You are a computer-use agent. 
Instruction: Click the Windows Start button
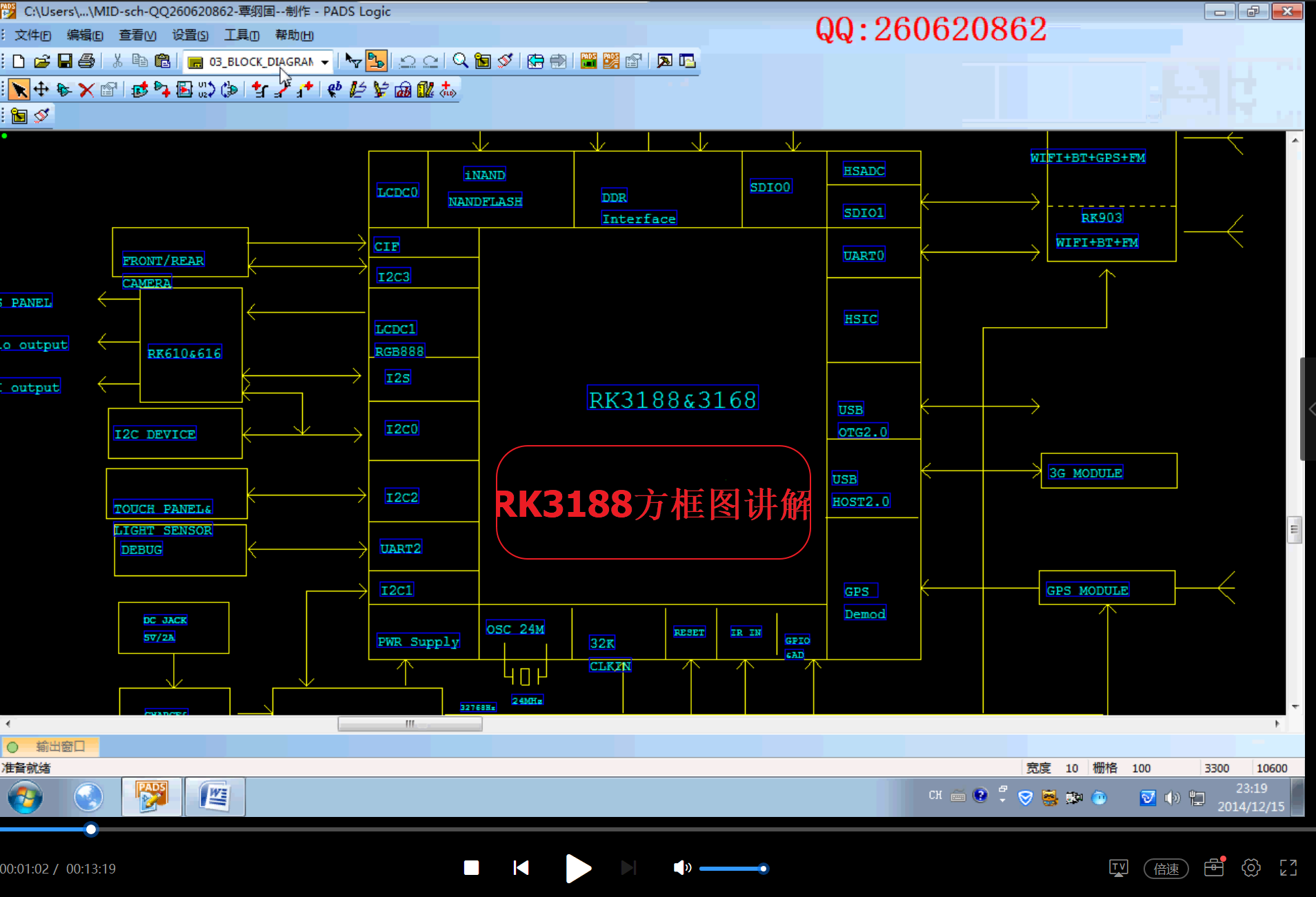(26, 798)
